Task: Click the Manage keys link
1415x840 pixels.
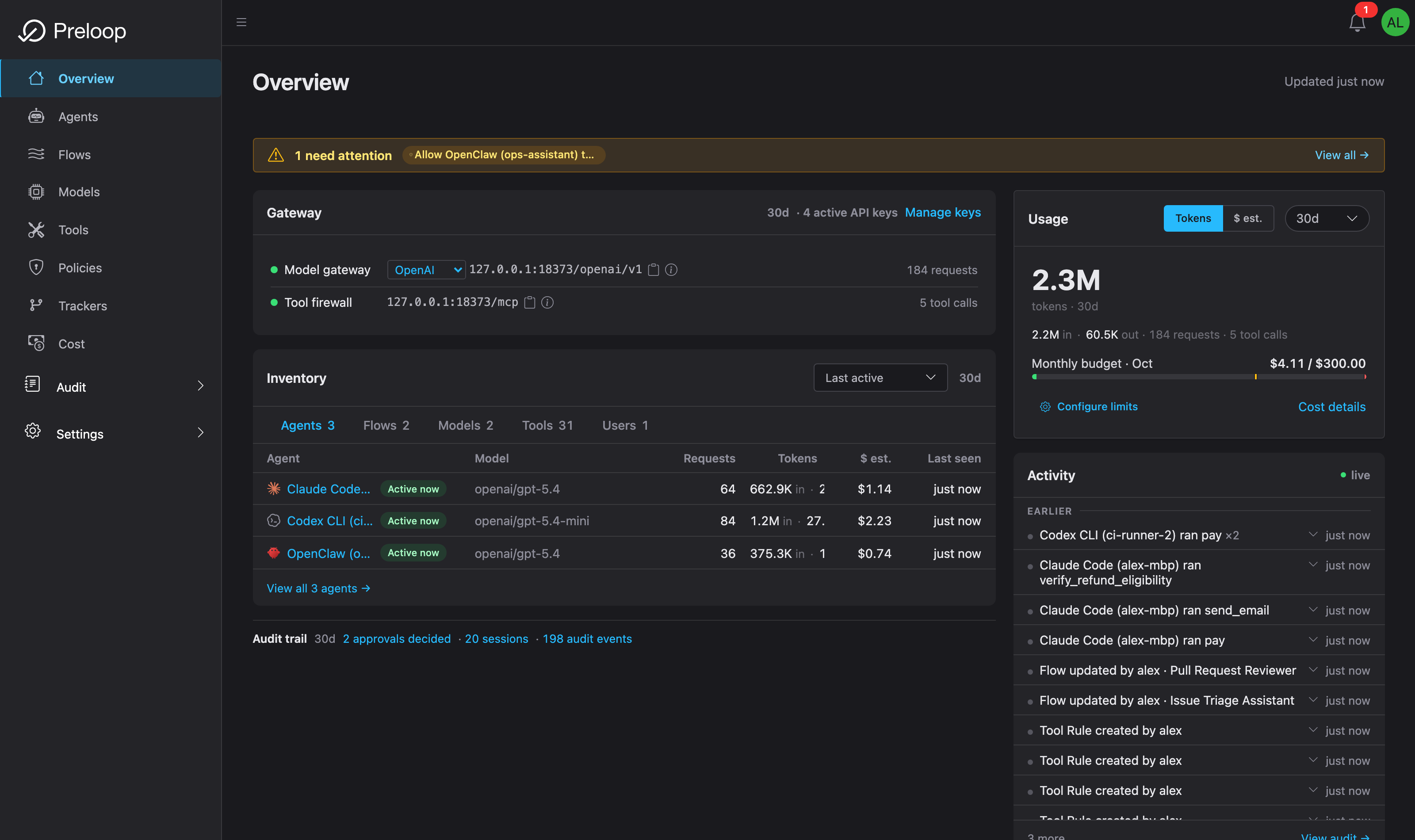Action: 942,212
